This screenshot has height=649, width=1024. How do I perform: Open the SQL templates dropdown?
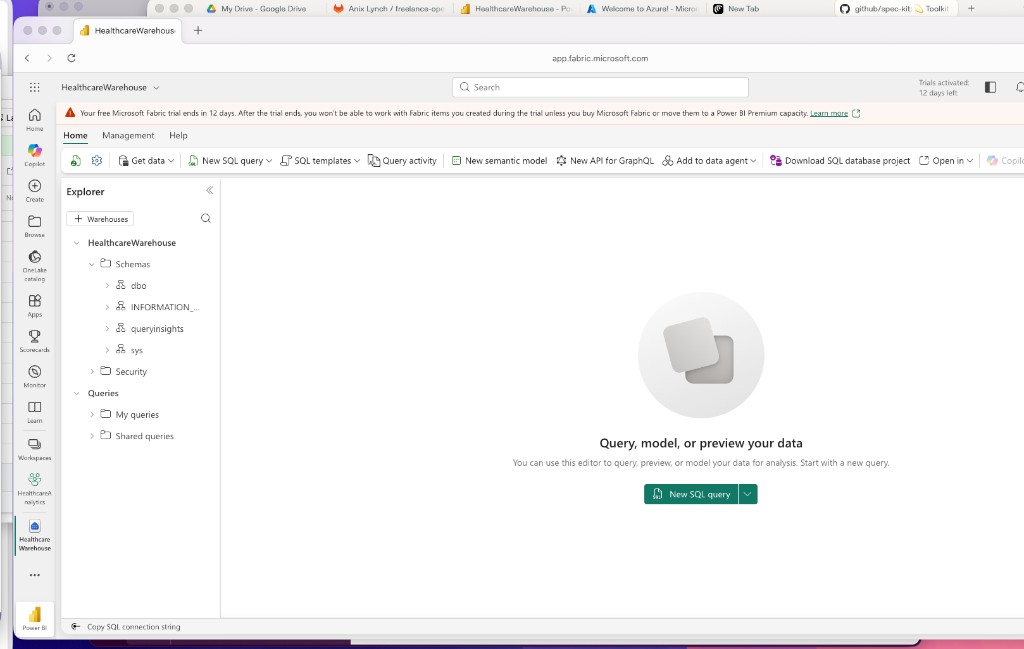tap(320, 160)
